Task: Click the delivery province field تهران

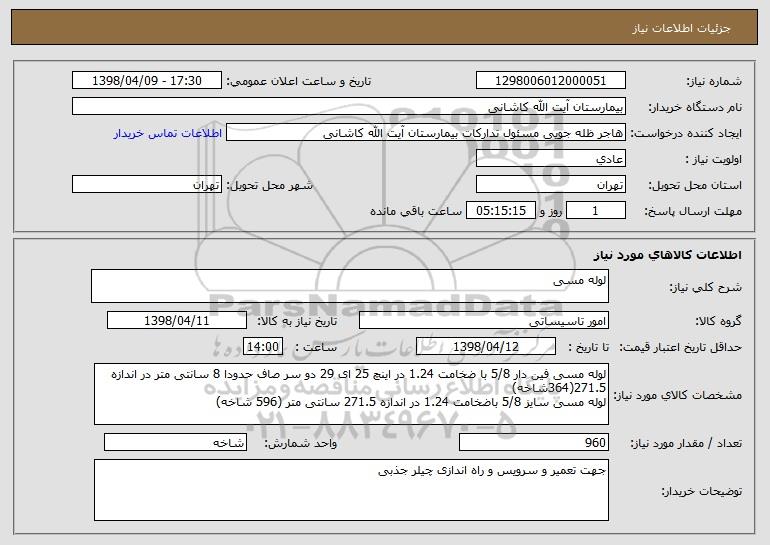Action: click(550, 185)
